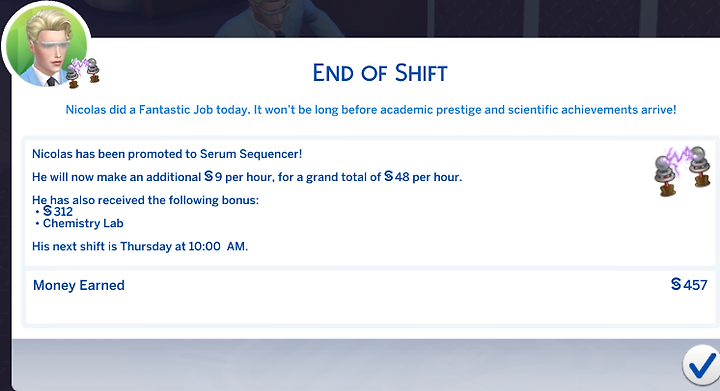Click the Simoleon symbol before 48 per hour
720x391 pixels.
[388, 176]
